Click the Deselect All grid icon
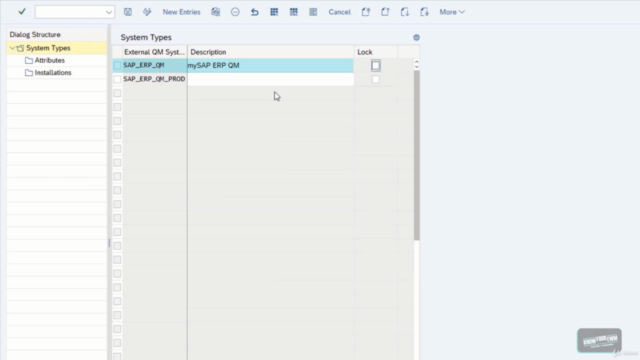The image size is (640, 360). point(313,12)
